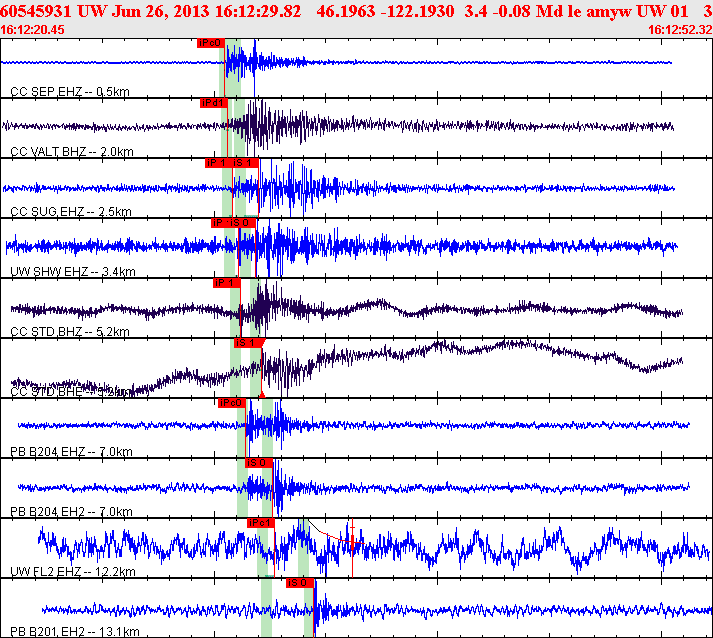
Task: Click the end time 16:12:52.32
Action: (x=680, y=30)
